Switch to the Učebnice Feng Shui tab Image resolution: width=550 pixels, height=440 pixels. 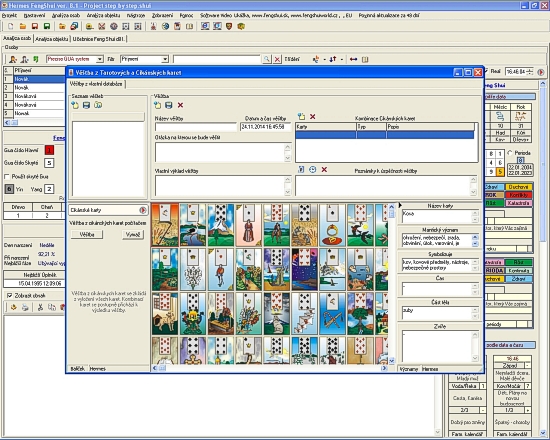pyautogui.click(x=99, y=39)
